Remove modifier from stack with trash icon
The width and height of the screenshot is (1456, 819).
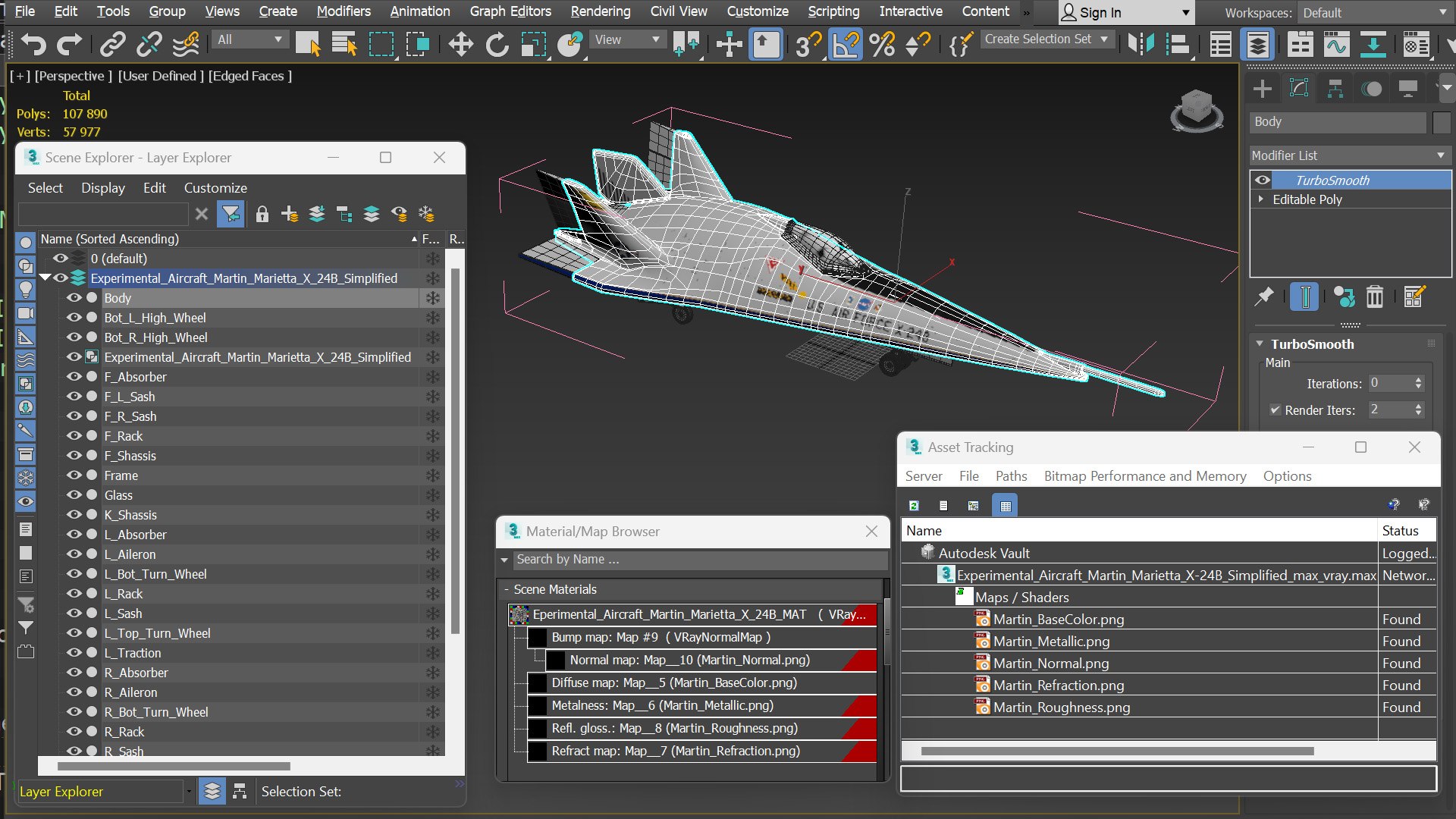tap(1375, 297)
